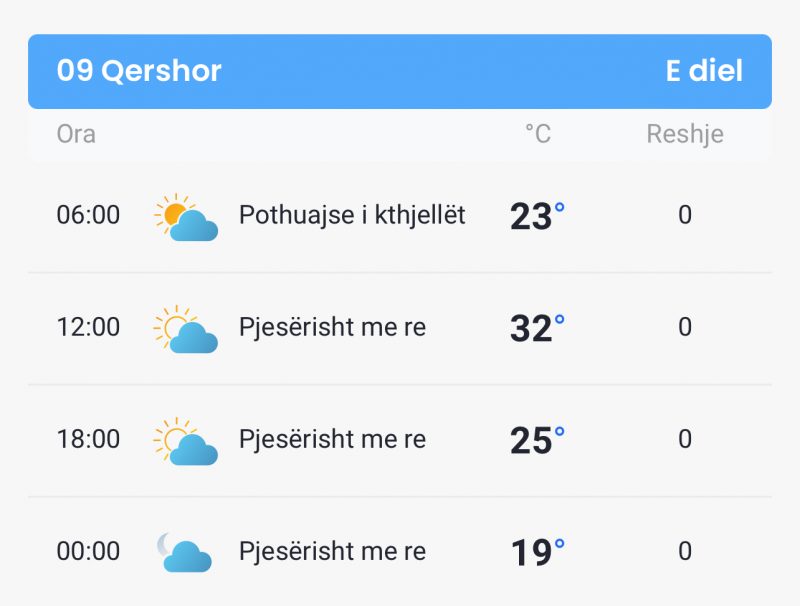Click the Reshje column header
This screenshot has height=606, width=800.
pyautogui.click(x=685, y=134)
